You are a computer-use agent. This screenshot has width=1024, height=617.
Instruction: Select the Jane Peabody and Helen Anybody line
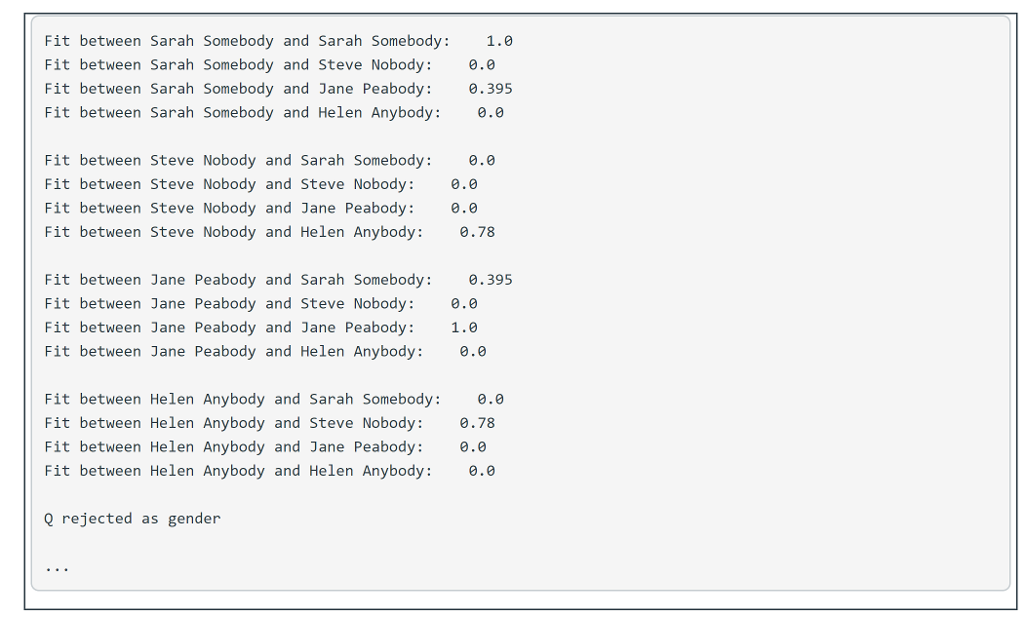(265, 351)
